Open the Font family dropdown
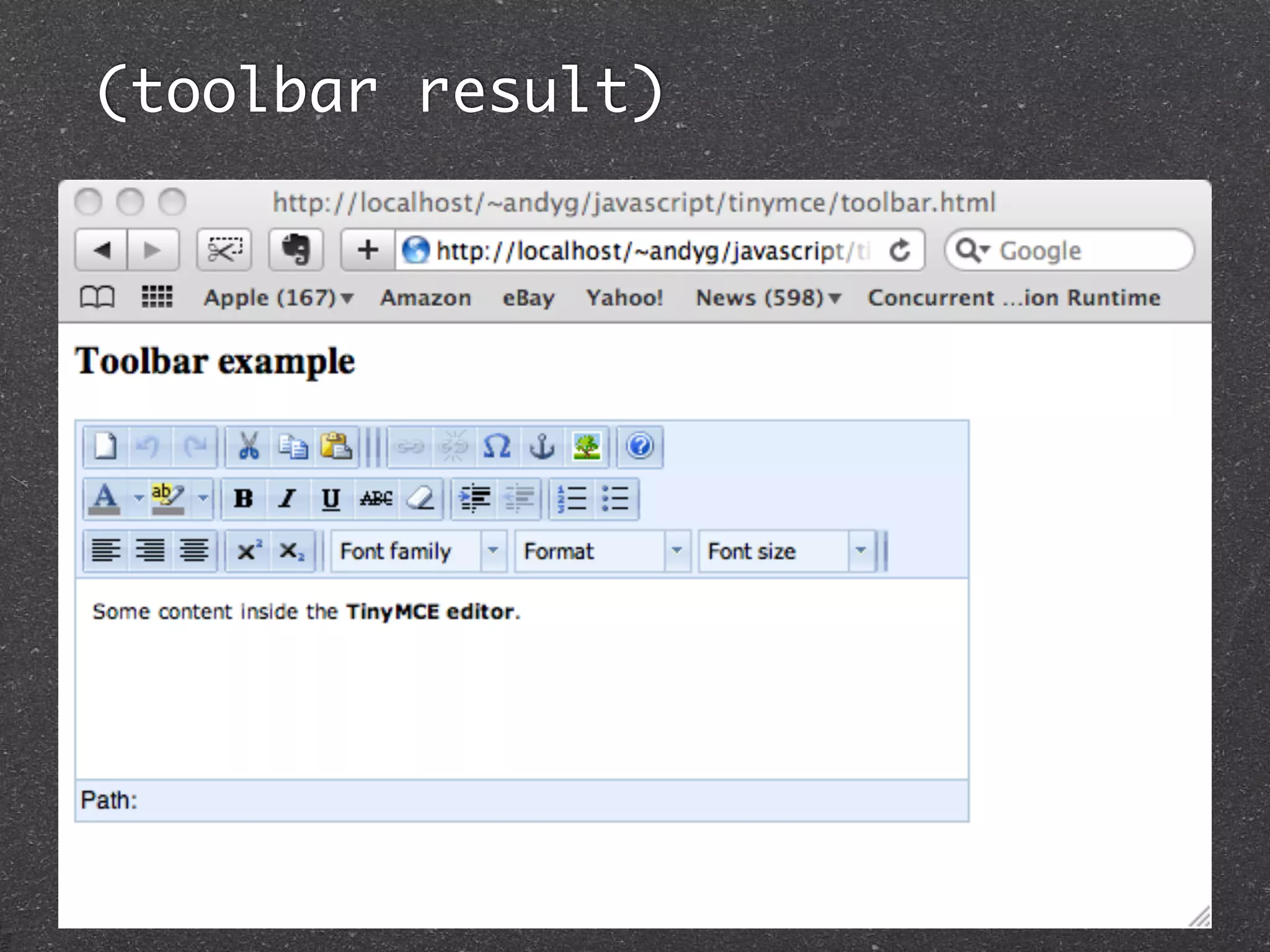Viewport: 1270px width, 952px height. click(419, 550)
